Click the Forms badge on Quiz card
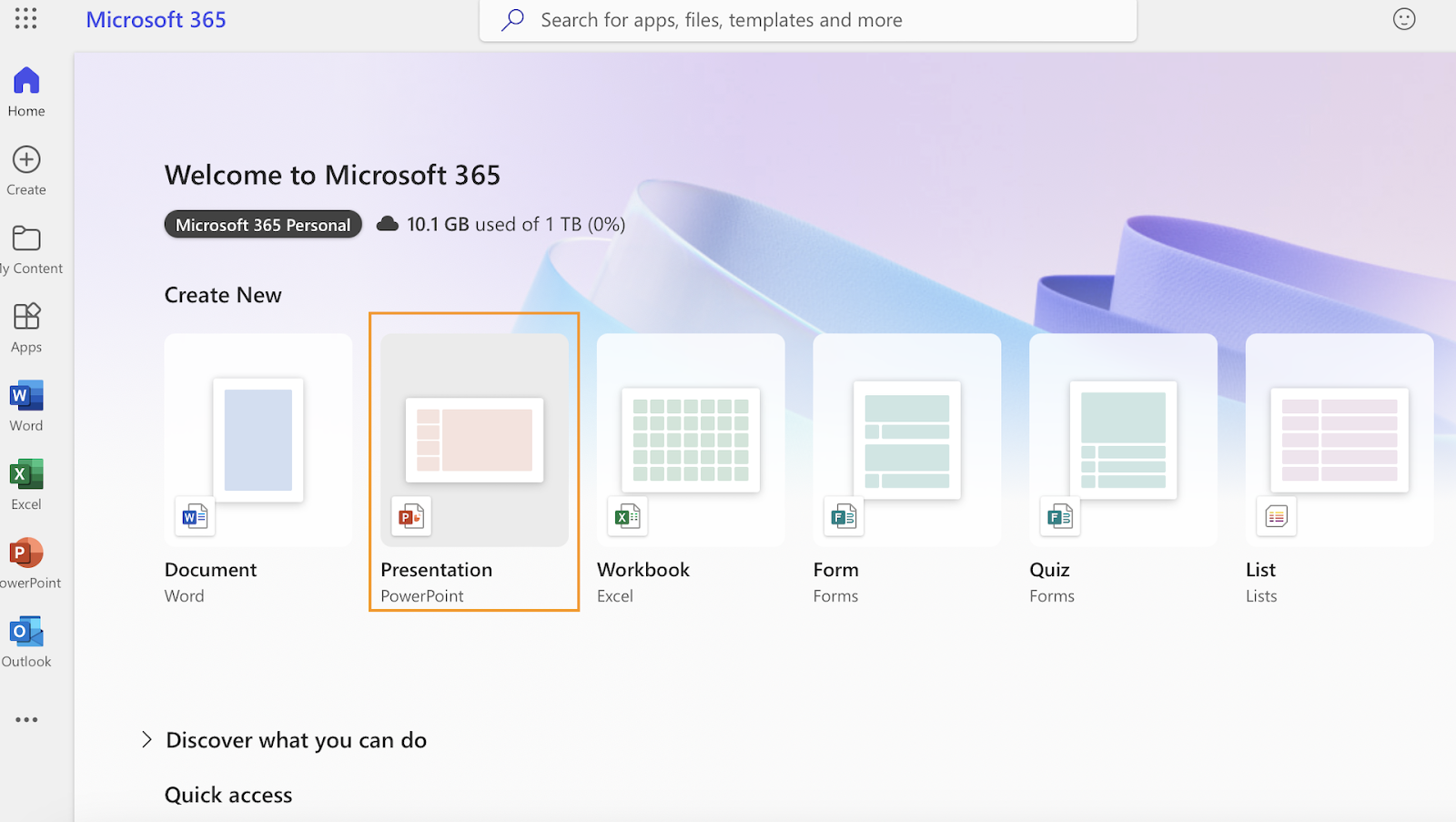Image resolution: width=1456 pixels, height=822 pixels. pyautogui.click(x=1060, y=517)
